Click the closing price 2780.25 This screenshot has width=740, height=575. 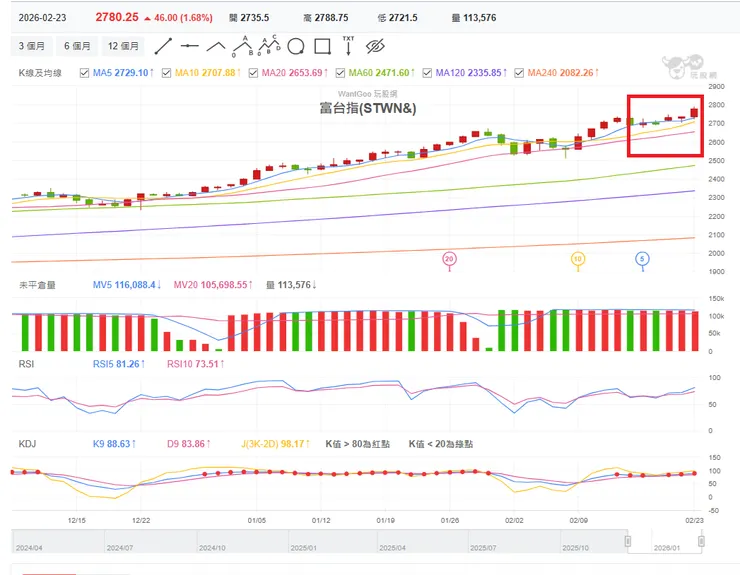(x=117, y=17)
